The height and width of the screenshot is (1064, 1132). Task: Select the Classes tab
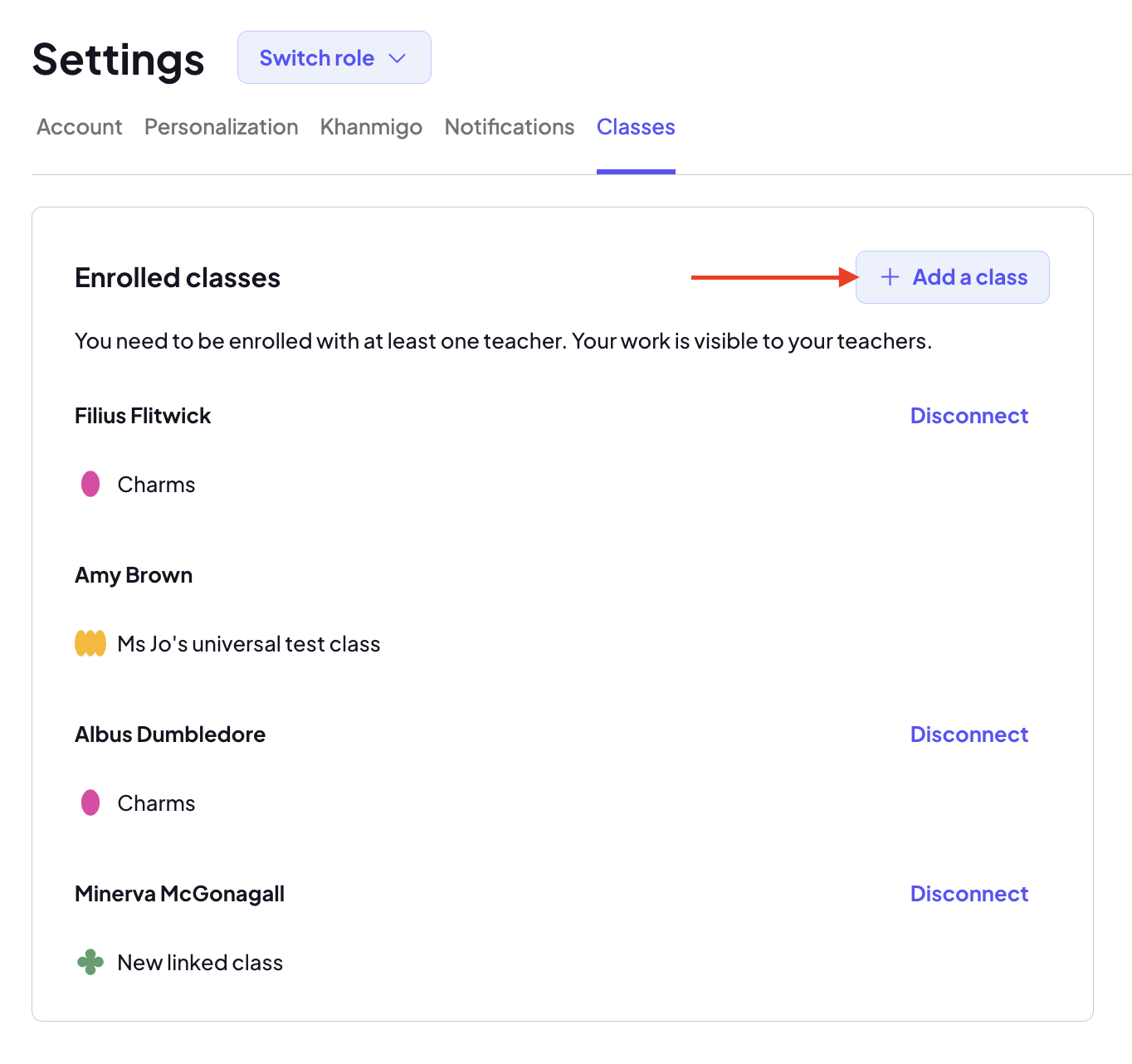636,127
